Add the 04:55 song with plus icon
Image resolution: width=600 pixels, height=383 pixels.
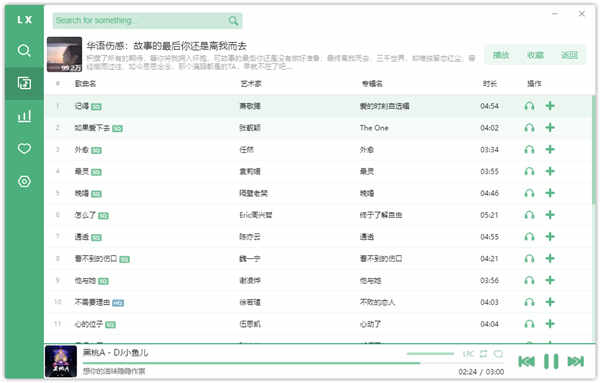coord(550,237)
